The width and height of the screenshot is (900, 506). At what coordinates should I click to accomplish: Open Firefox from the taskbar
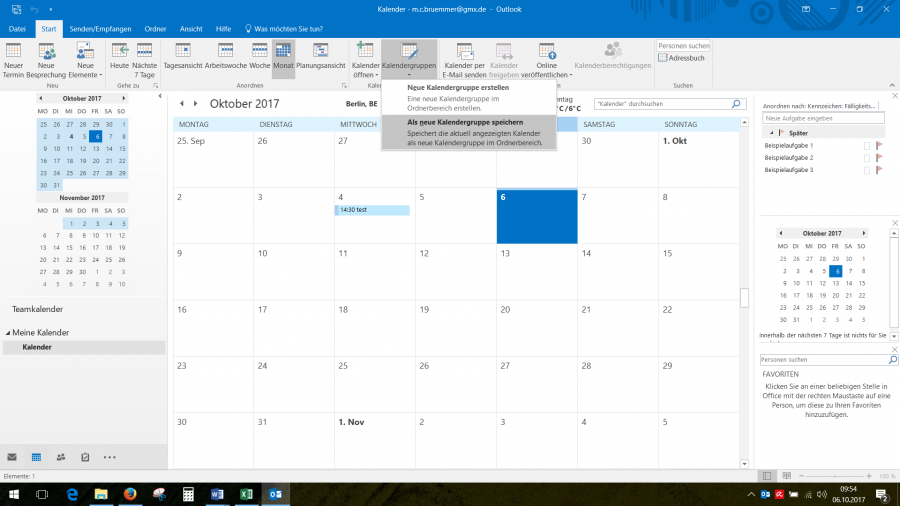pos(130,494)
